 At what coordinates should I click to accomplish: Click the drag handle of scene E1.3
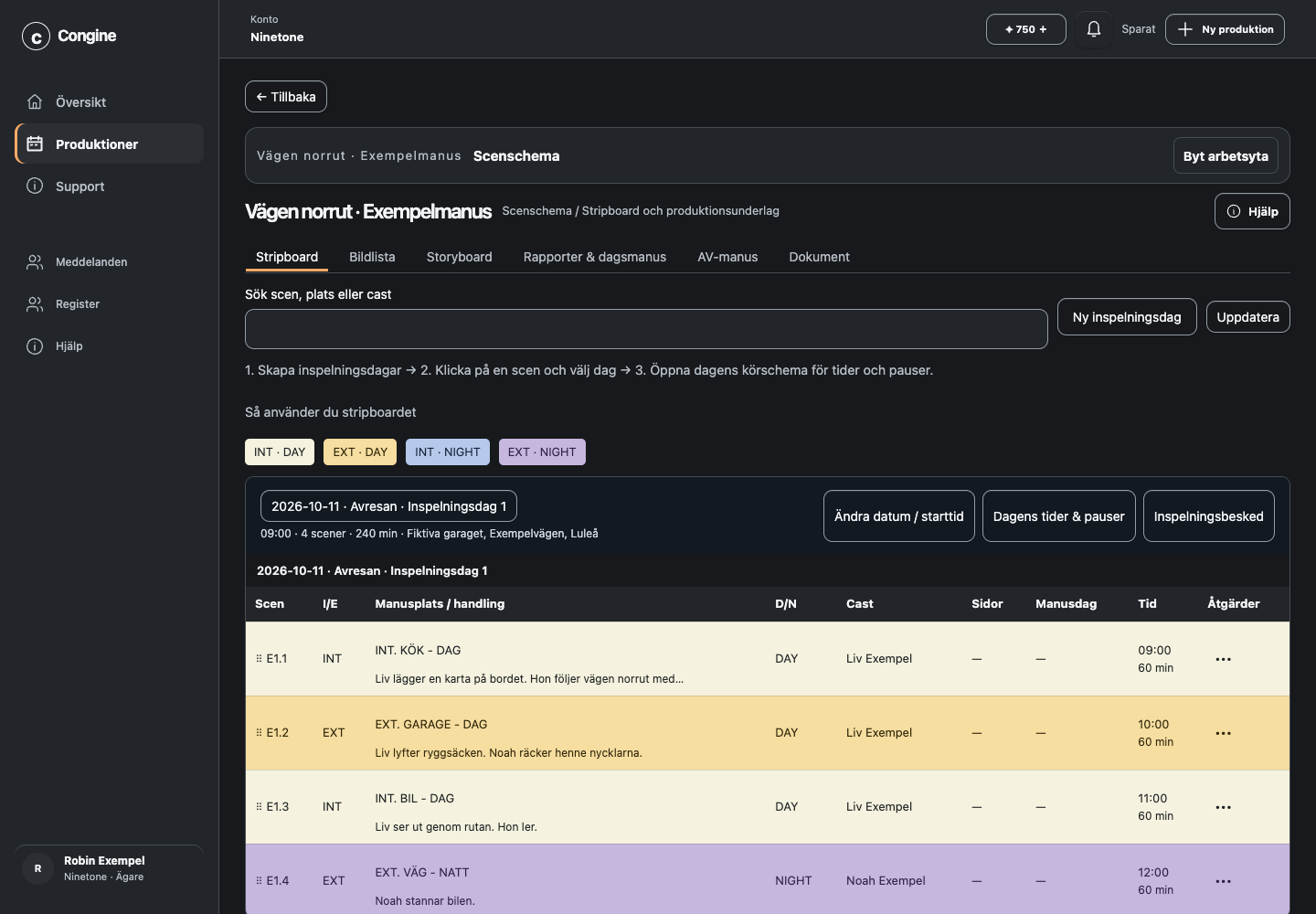click(x=259, y=807)
